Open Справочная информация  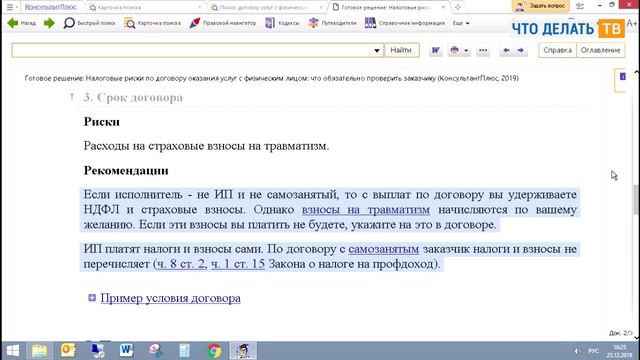point(404,23)
